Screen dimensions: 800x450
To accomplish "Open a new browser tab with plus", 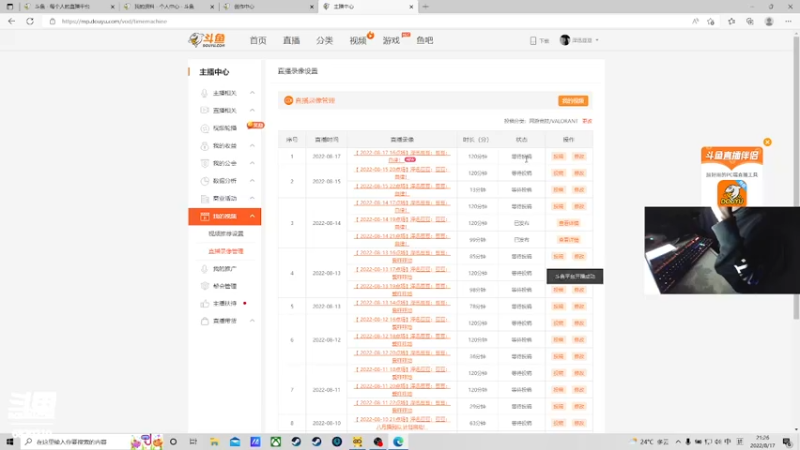I will point(426,7).
